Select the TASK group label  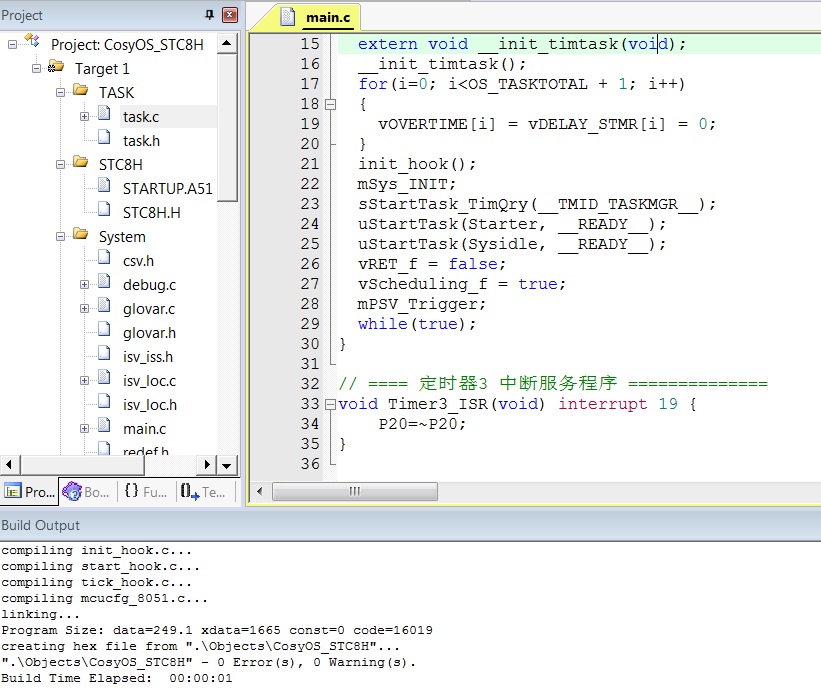coord(116,93)
